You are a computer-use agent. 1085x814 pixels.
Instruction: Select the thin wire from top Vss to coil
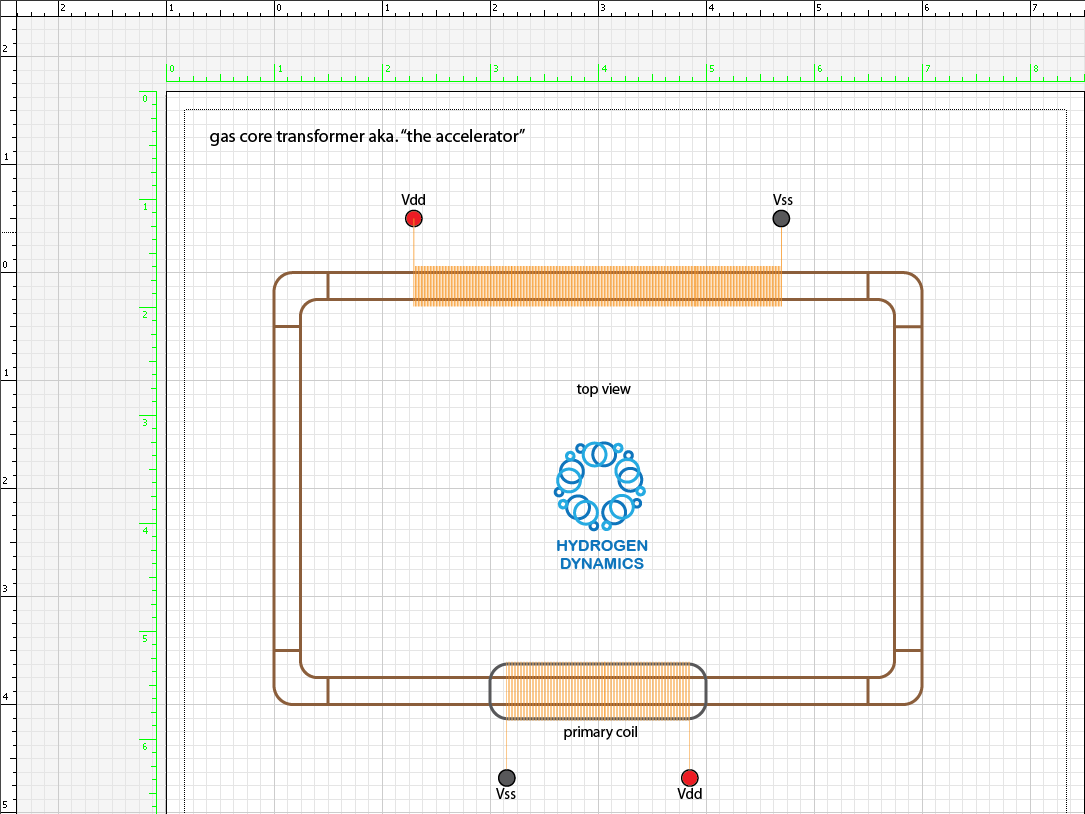tap(782, 247)
